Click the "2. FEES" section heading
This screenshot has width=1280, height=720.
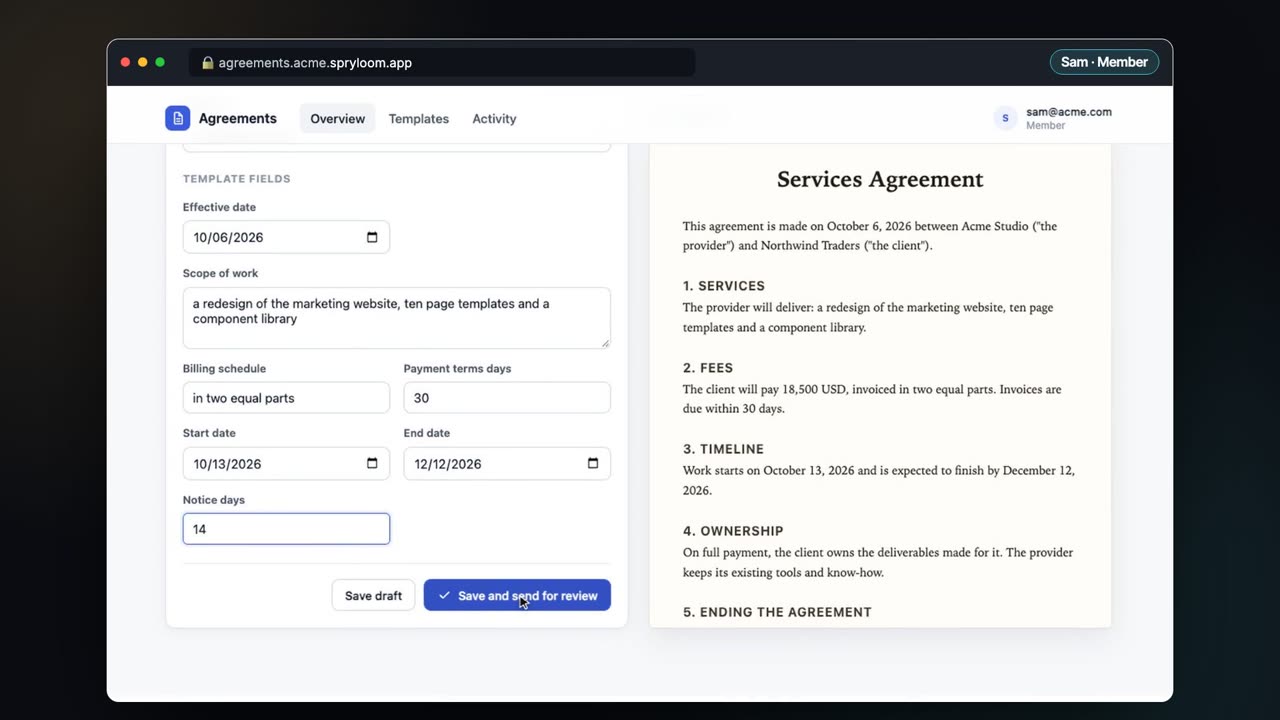coord(708,368)
